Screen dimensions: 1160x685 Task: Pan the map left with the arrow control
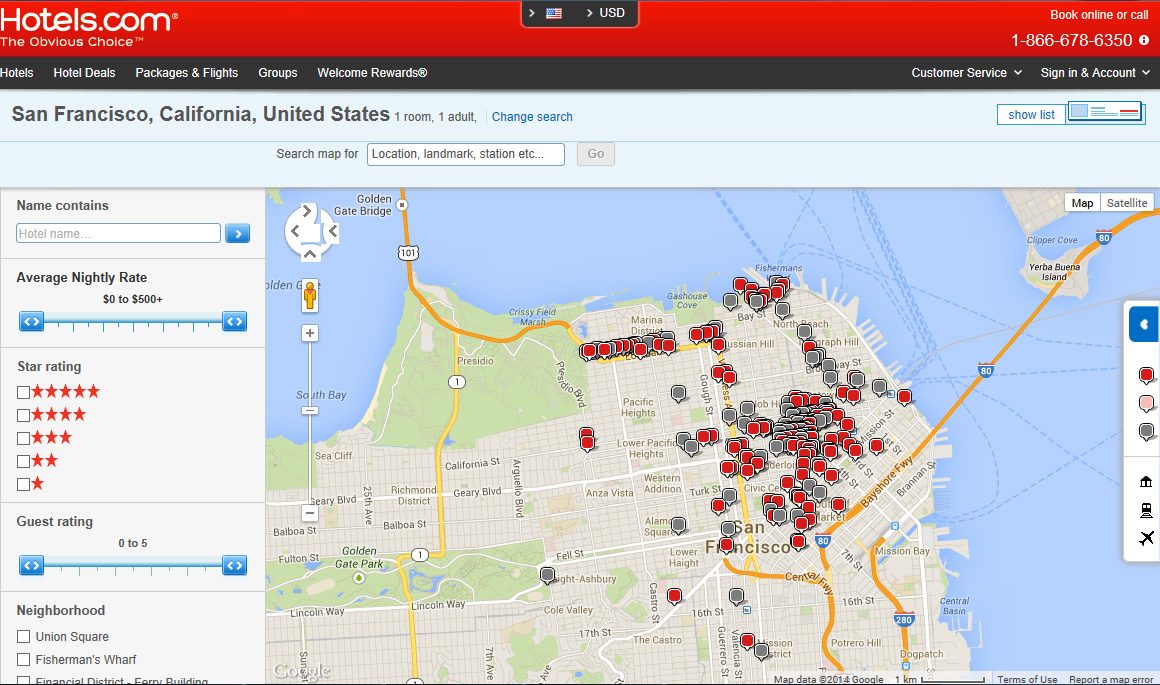coord(295,231)
